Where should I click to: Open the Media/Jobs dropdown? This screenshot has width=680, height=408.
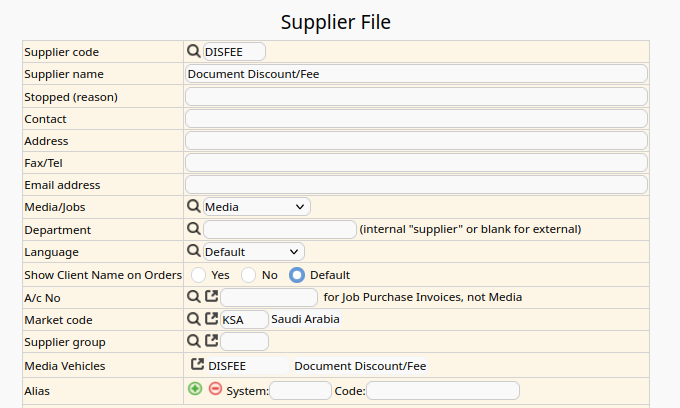(x=256, y=206)
